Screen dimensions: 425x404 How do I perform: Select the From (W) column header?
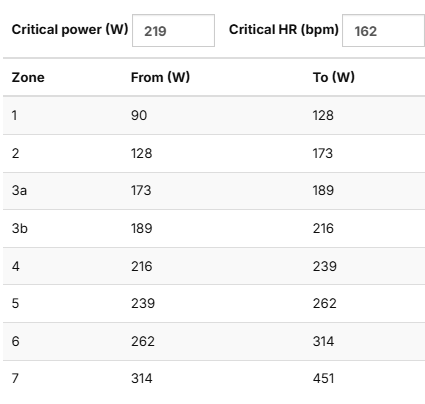pyautogui.click(x=160, y=77)
